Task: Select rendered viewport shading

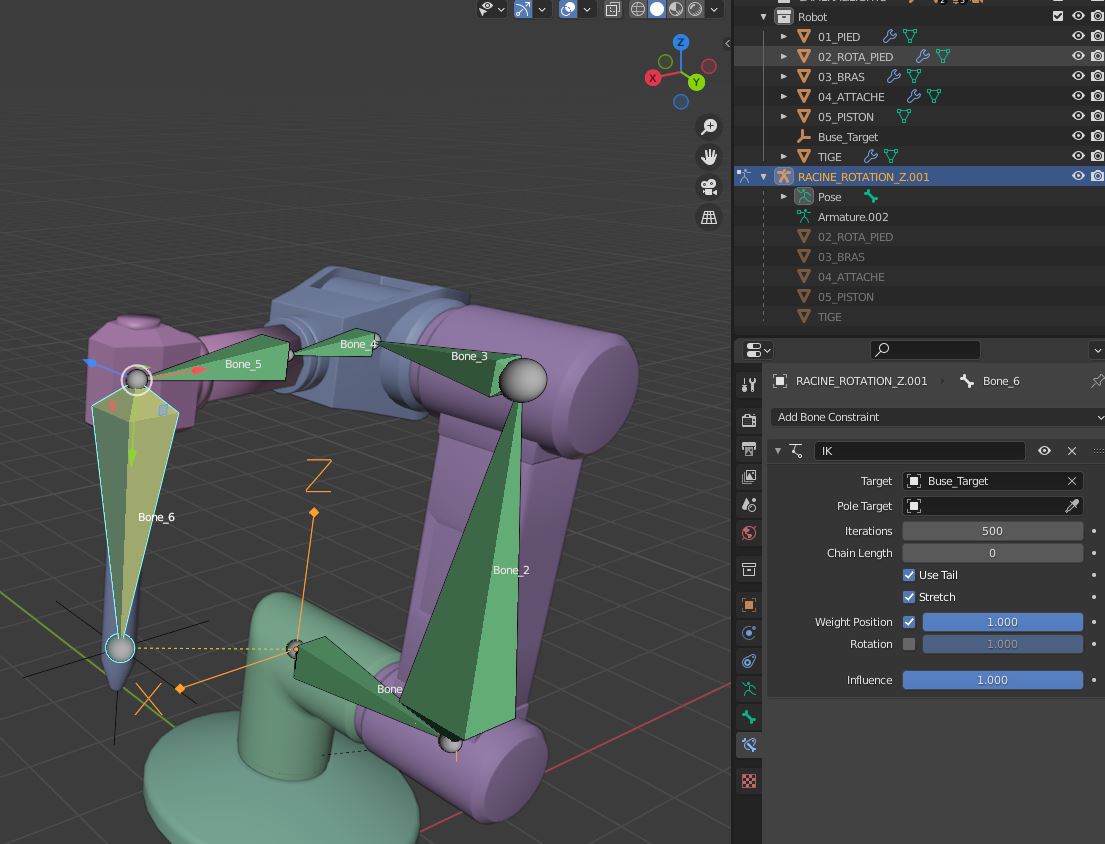Action: [695, 9]
